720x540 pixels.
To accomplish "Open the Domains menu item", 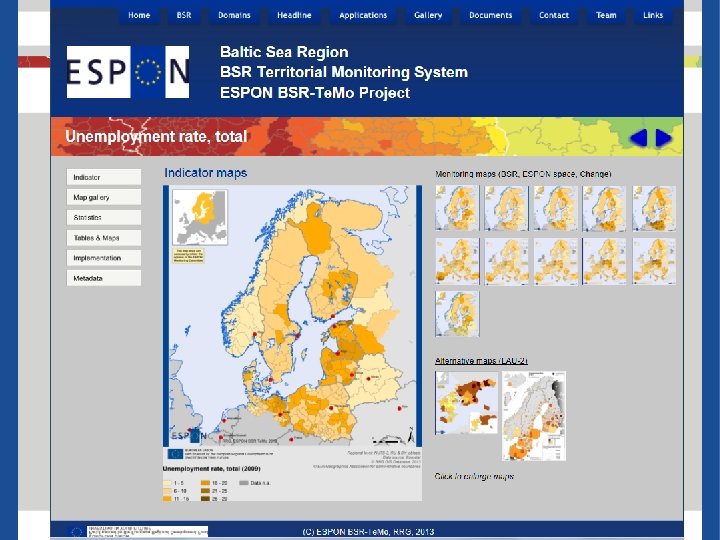I will [x=234, y=15].
